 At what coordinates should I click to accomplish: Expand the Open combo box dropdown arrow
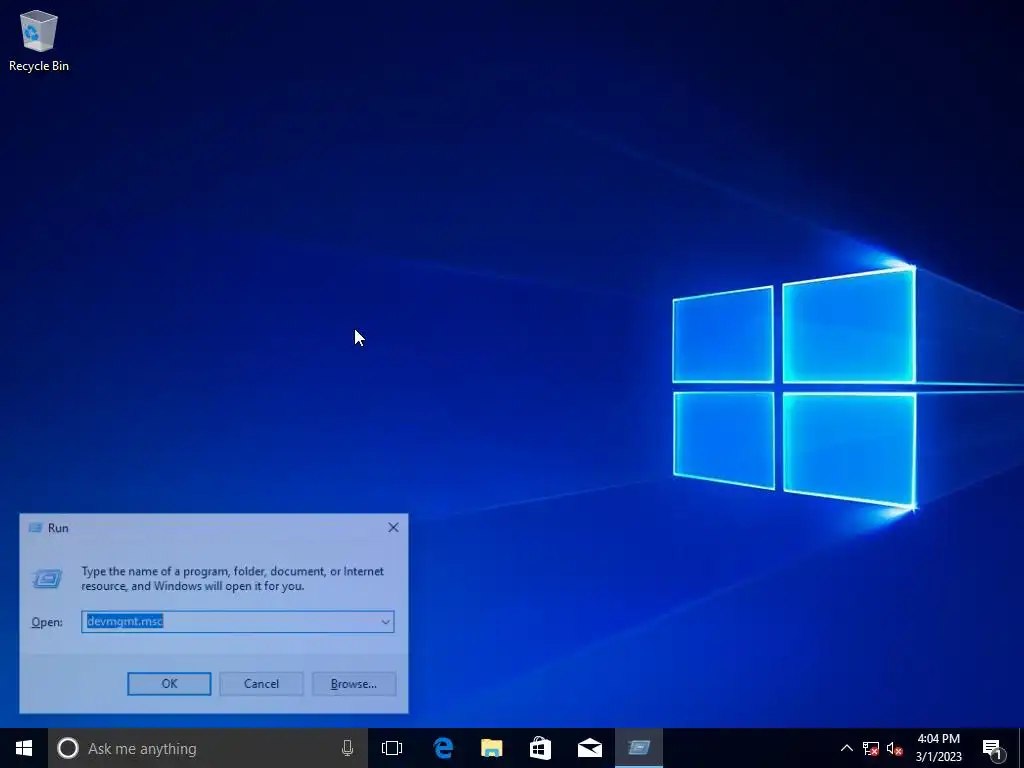pos(385,622)
